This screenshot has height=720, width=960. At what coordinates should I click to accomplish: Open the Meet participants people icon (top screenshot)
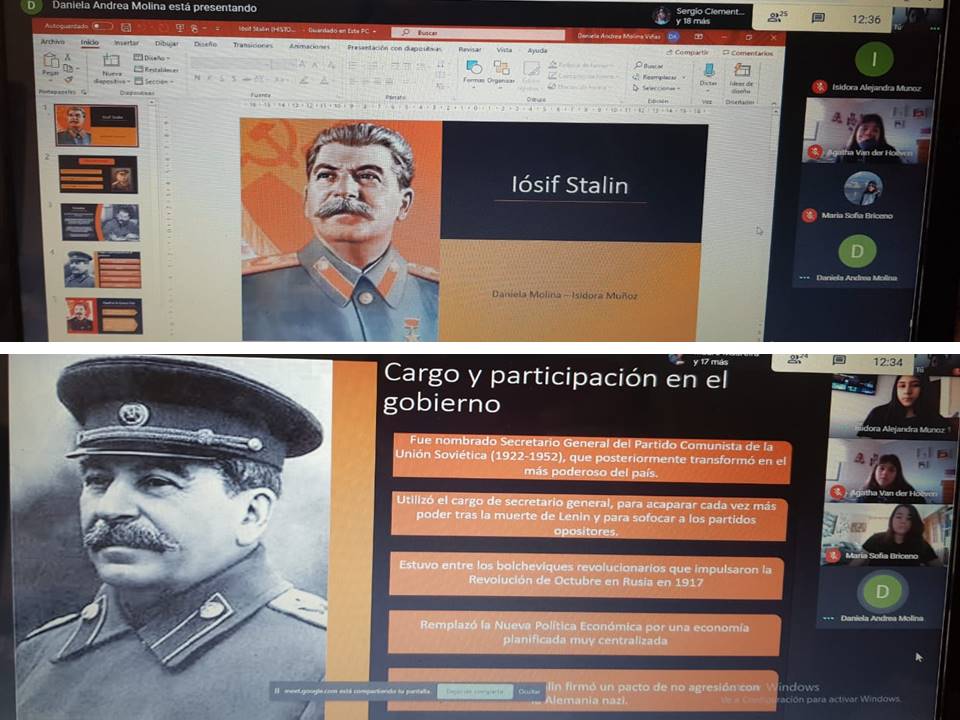point(778,17)
